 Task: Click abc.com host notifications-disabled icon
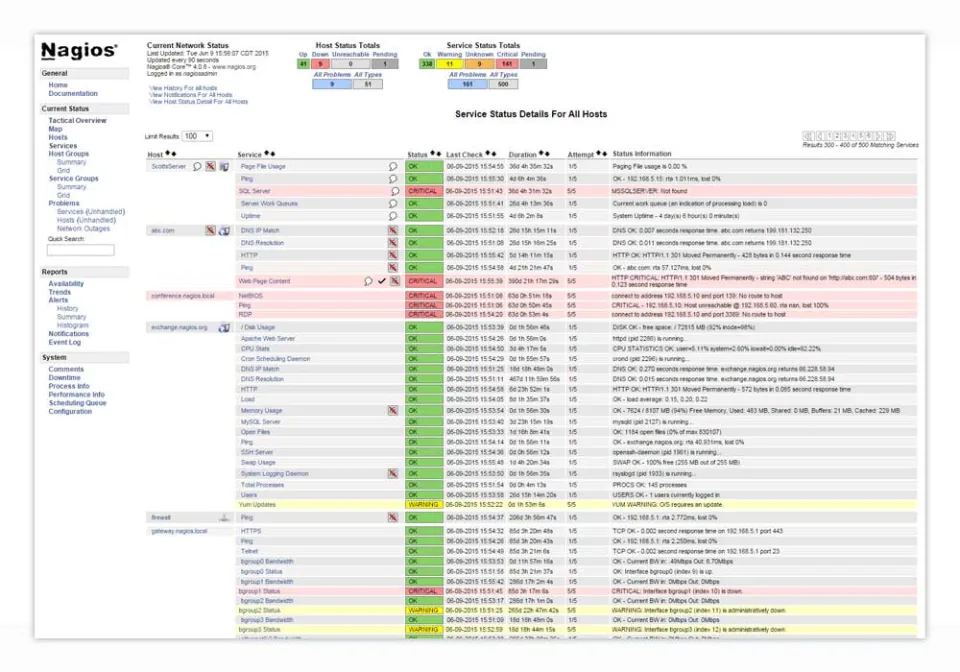211,231
